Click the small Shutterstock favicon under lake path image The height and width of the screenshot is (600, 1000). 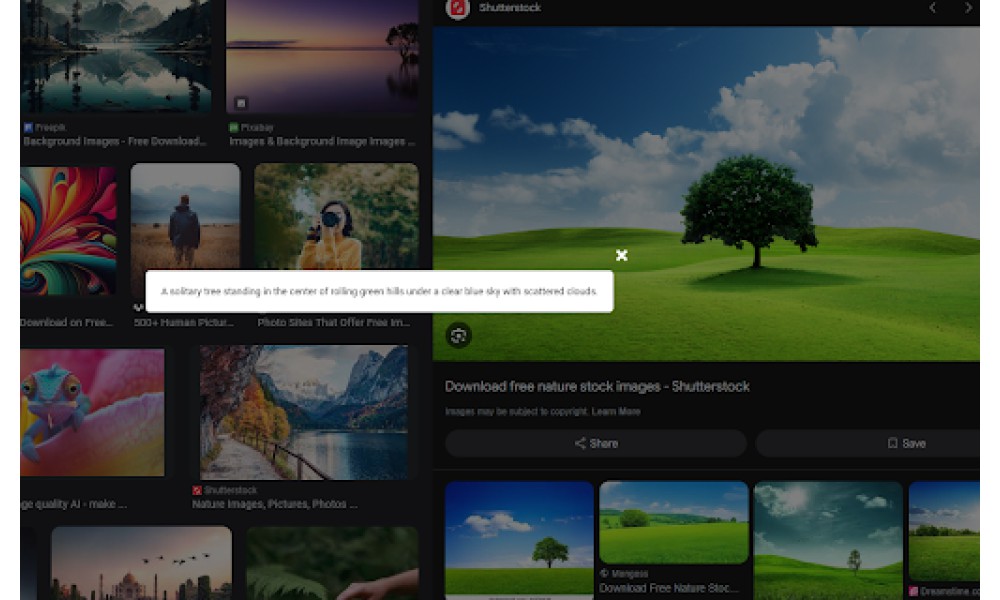point(197,490)
